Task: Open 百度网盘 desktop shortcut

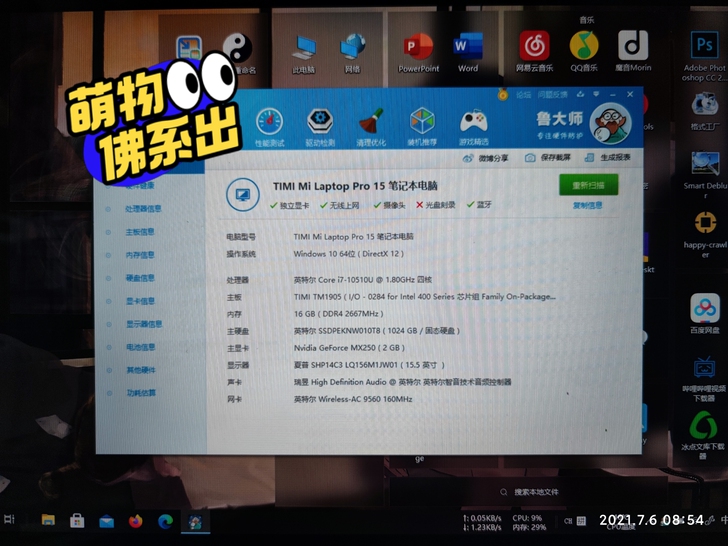Action: (x=705, y=313)
